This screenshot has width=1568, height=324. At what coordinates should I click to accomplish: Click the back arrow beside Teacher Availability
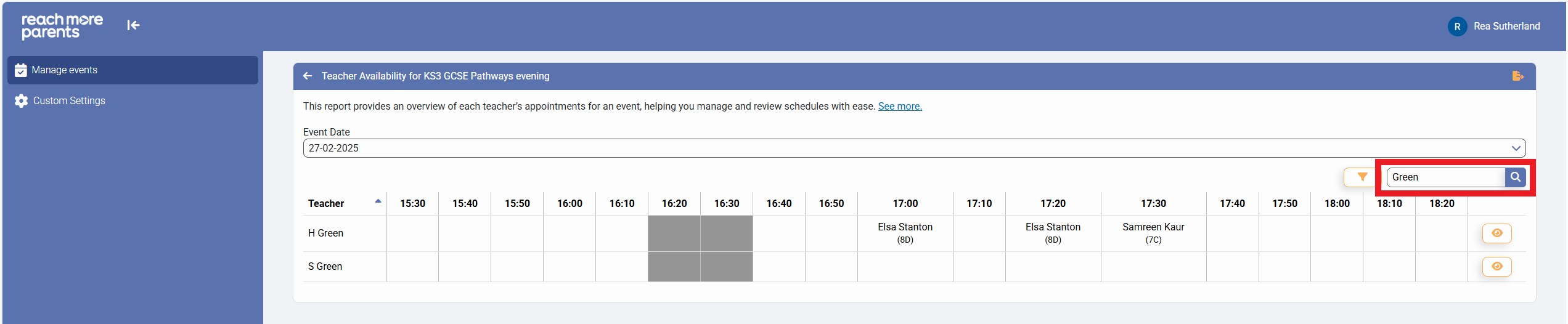tap(308, 76)
